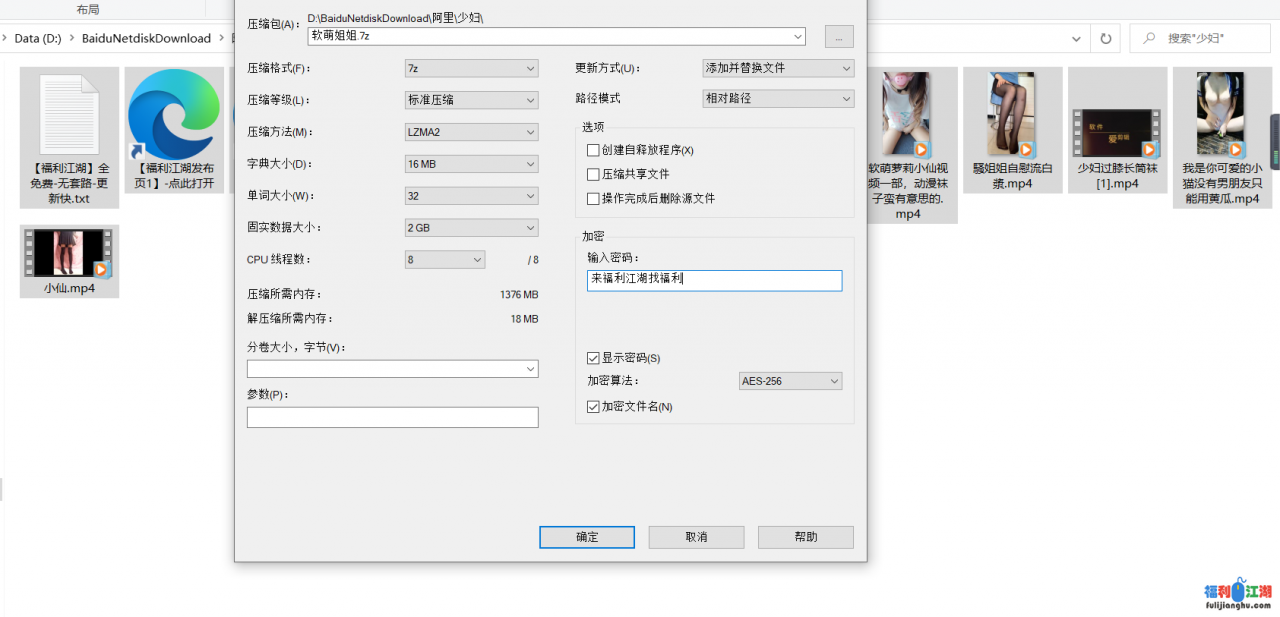Disable 加密文件名 checkbox

594,407
